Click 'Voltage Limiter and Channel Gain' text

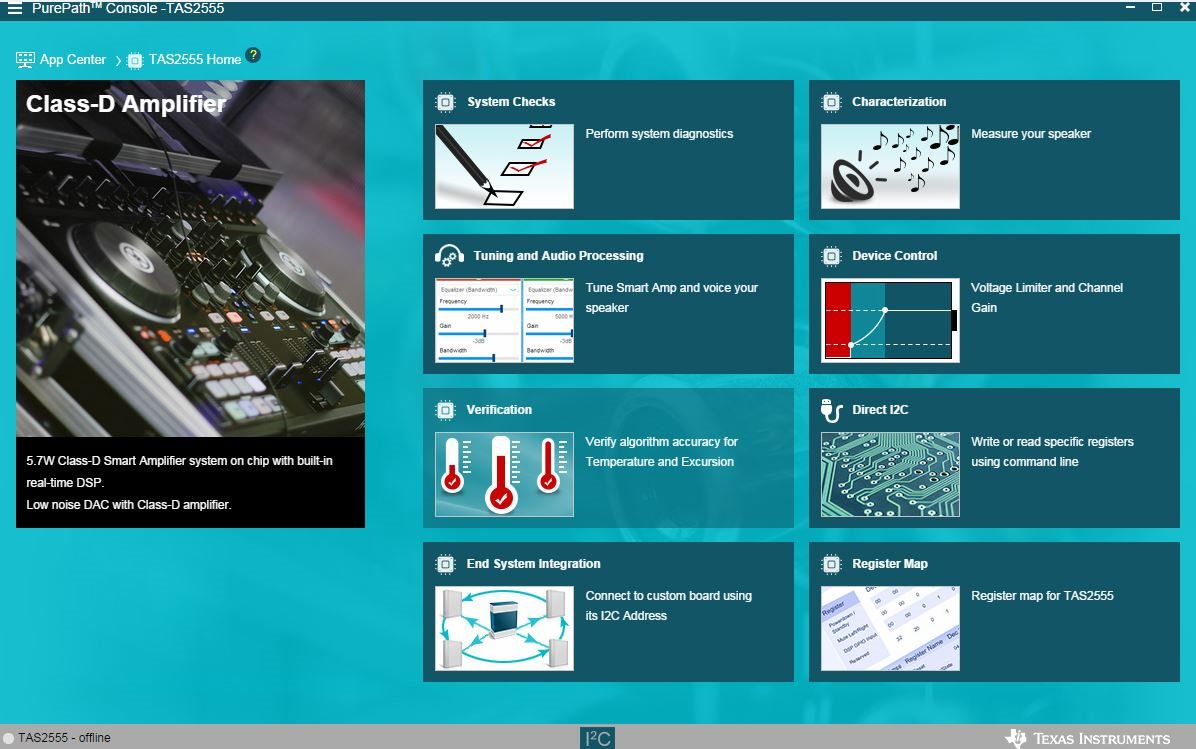pyautogui.click(x=1046, y=297)
